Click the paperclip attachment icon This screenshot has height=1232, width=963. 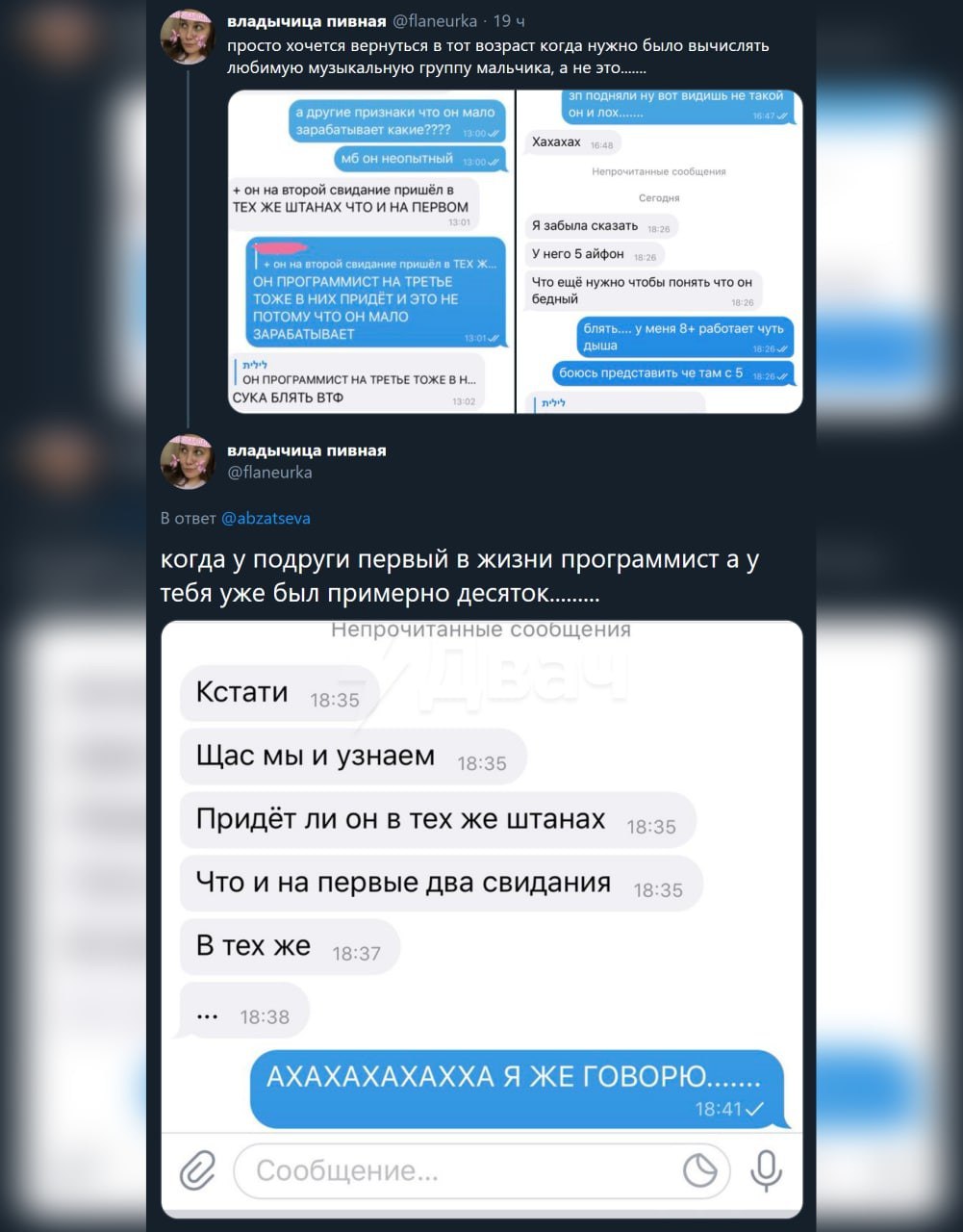[198, 1170]
